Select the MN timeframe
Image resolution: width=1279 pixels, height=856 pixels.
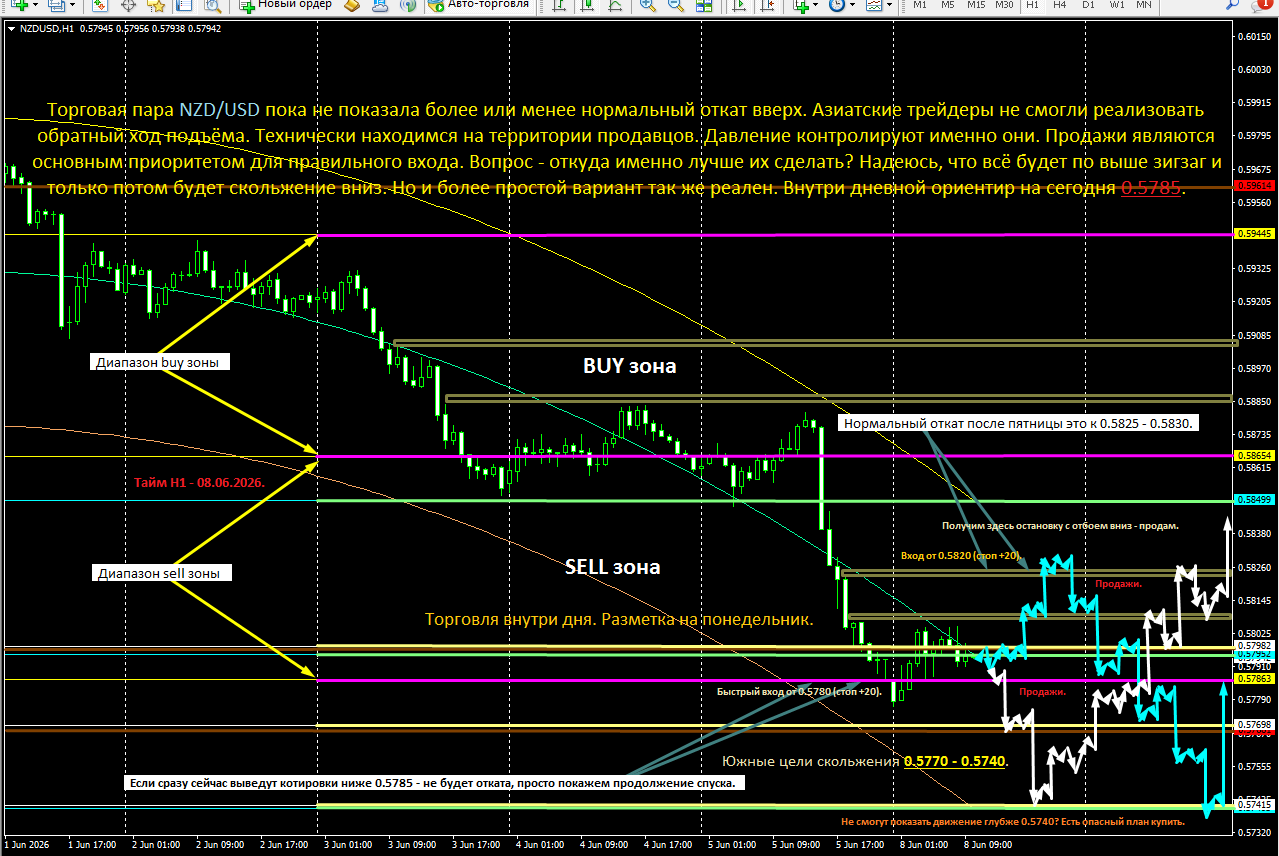[x=1144, y=5]
